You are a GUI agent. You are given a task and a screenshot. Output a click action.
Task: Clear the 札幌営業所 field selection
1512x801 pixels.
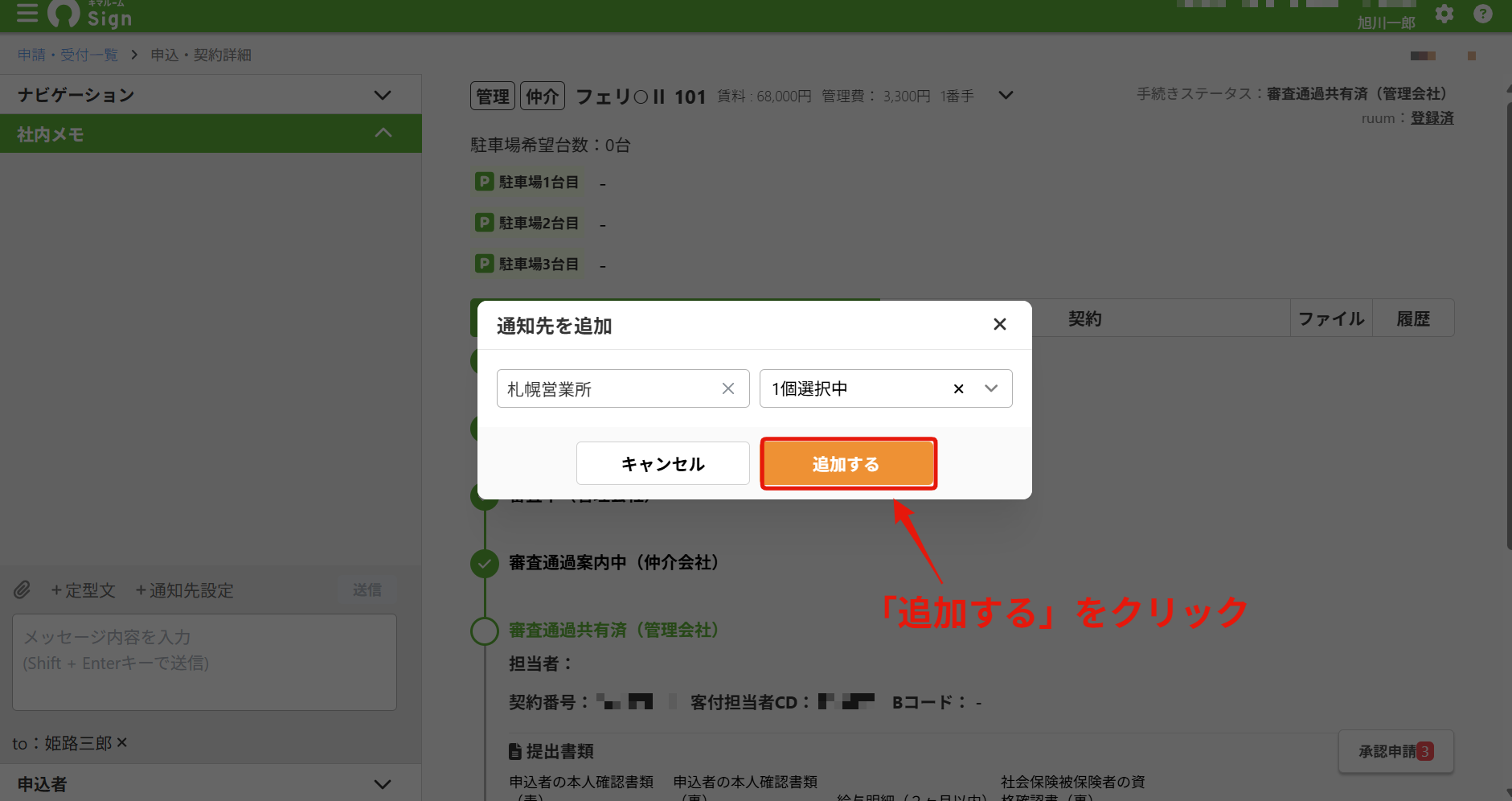pos(728,388)
